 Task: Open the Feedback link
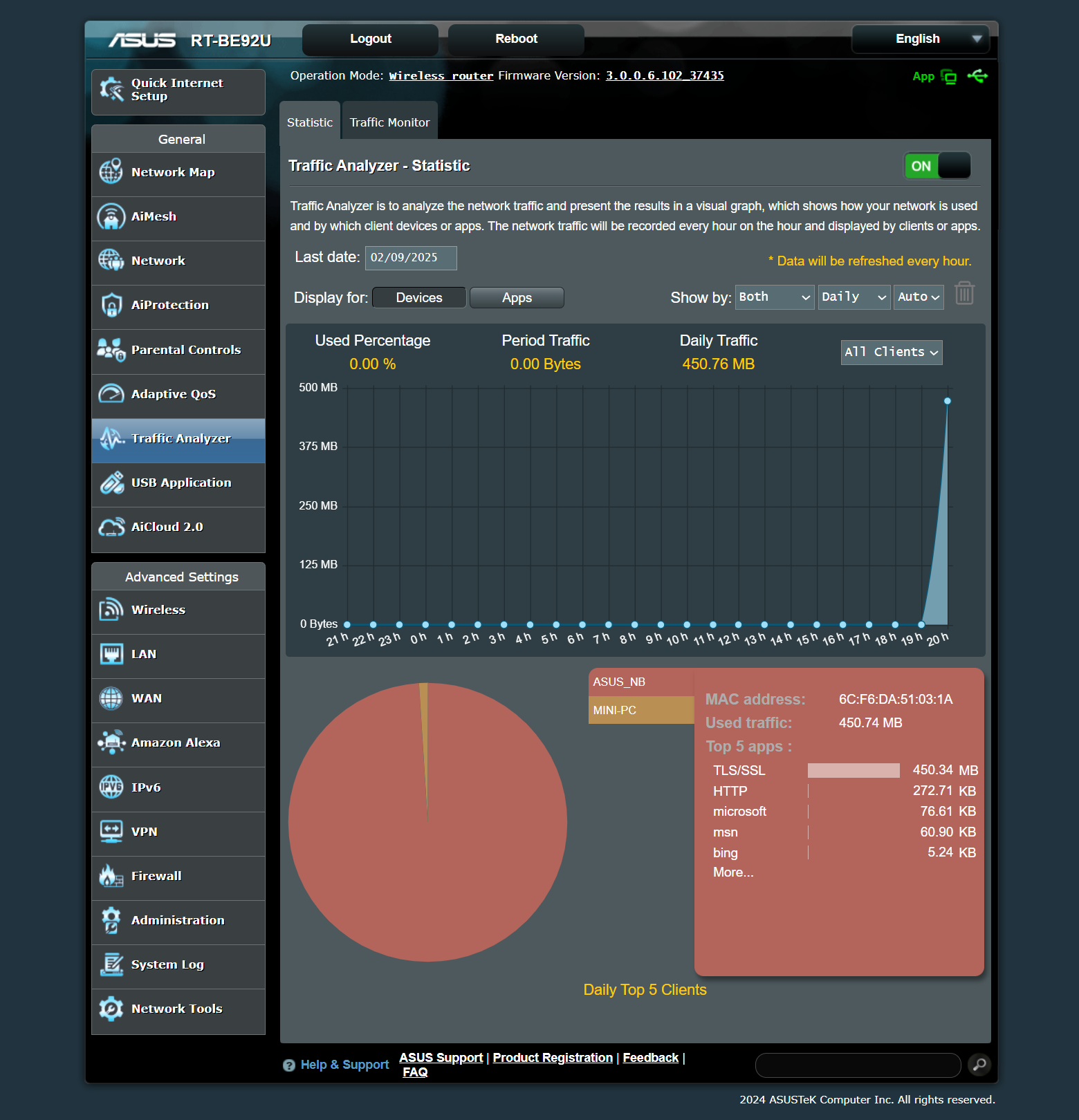(651, 1058)
